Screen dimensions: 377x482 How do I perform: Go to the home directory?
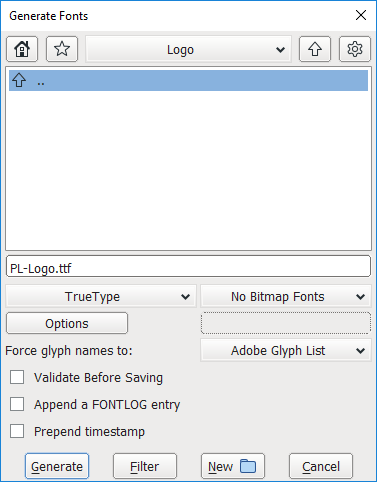tap(22, 49)
